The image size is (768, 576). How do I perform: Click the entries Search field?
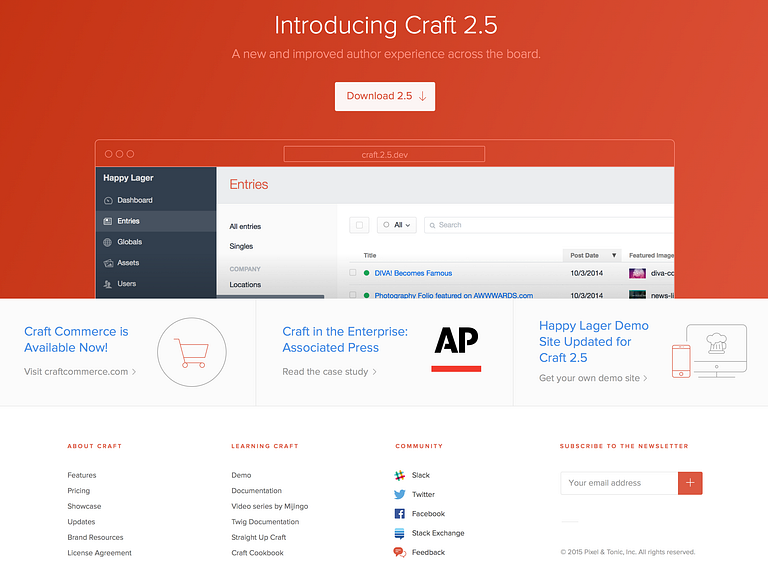pos(549,225)
